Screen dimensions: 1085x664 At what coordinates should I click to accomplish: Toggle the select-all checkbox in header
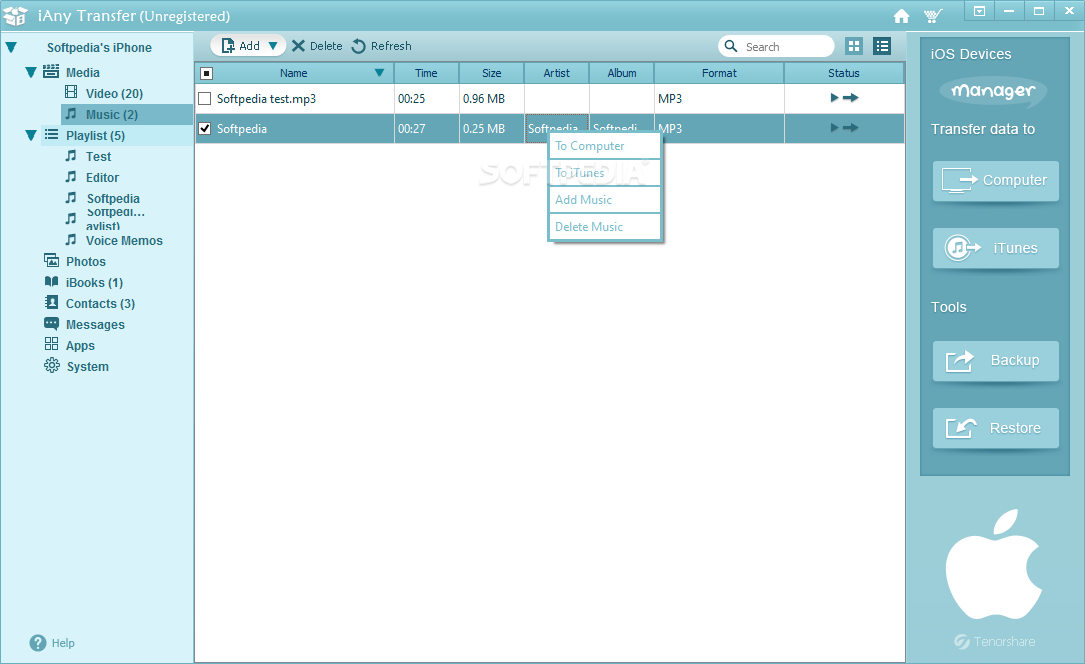click(206, 73)
